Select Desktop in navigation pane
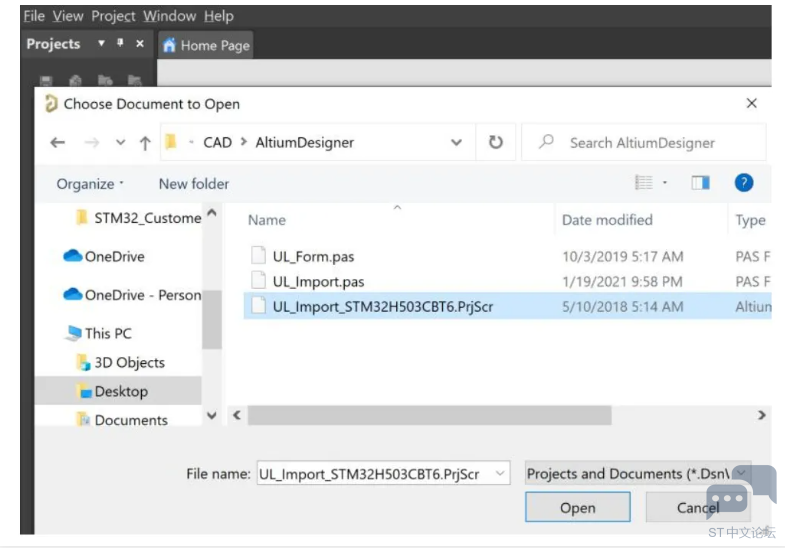 tap(118, 391)
